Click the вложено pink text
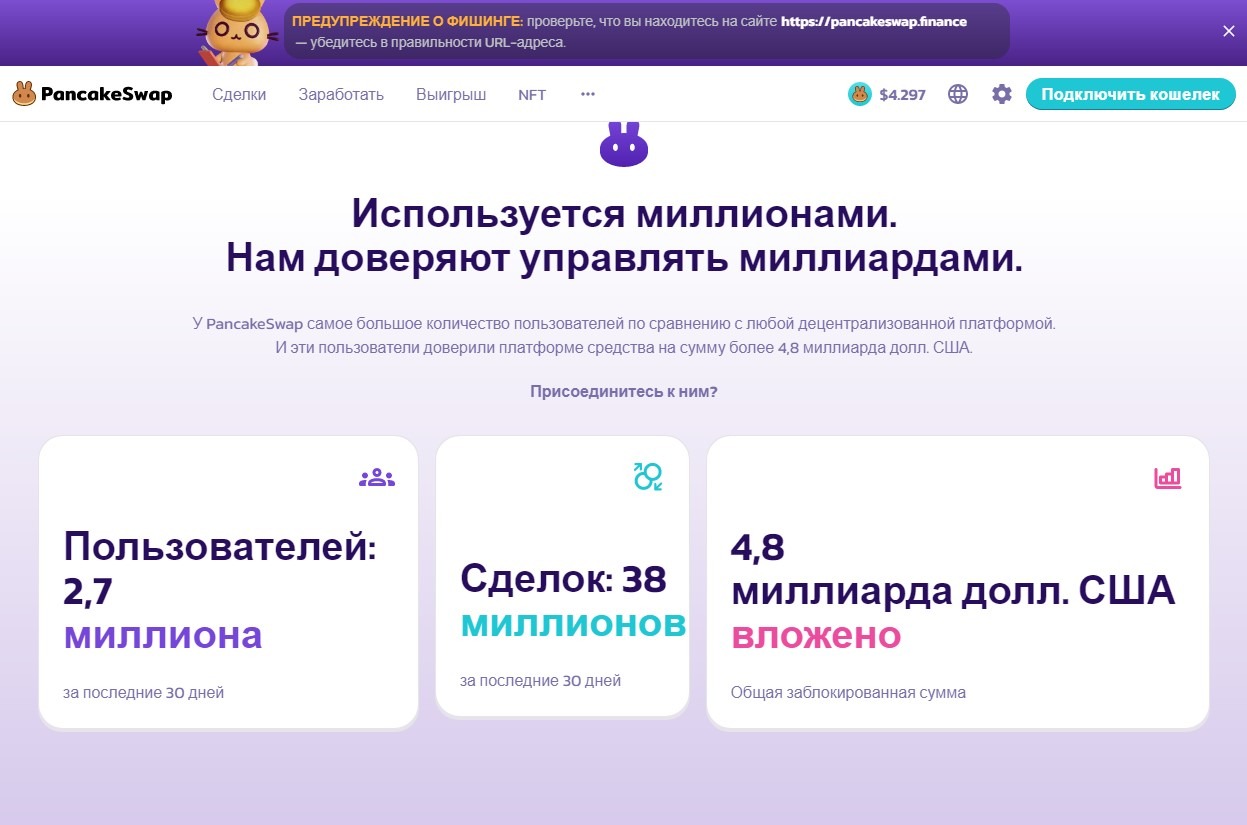This screenshot has width=1247, height=825. (x=816, y=635)
